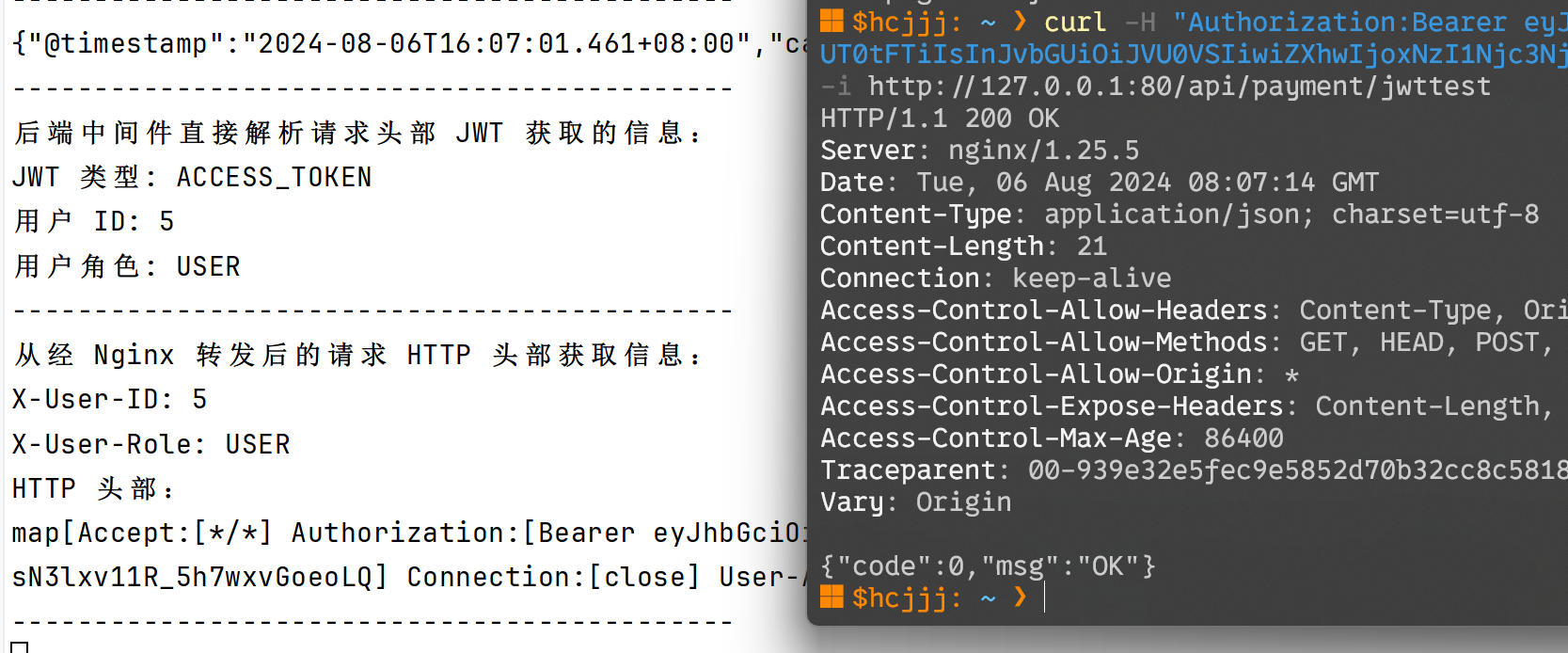Click the blue tilde on the last prompt line
Image resolution: width=1568 pixels, height=653 pixels.
[x=988, y=597]
